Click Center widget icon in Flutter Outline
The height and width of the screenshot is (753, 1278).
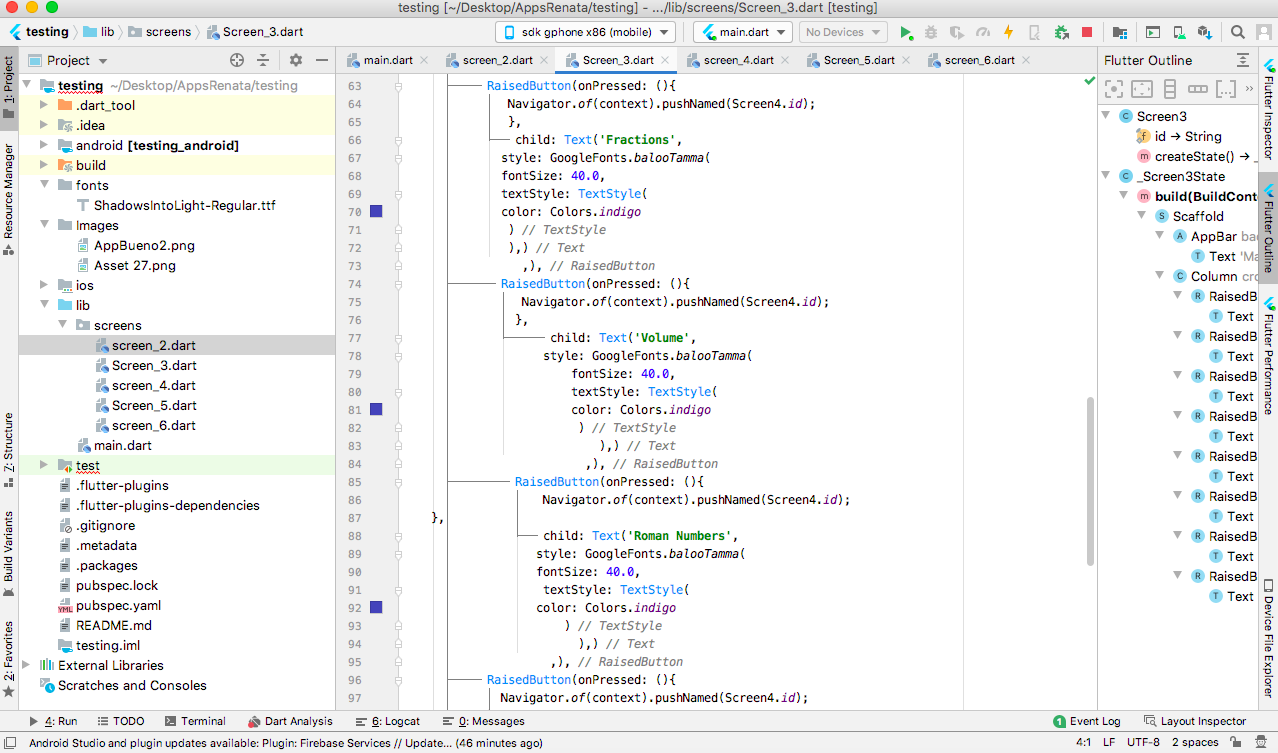click(1114, 89)
